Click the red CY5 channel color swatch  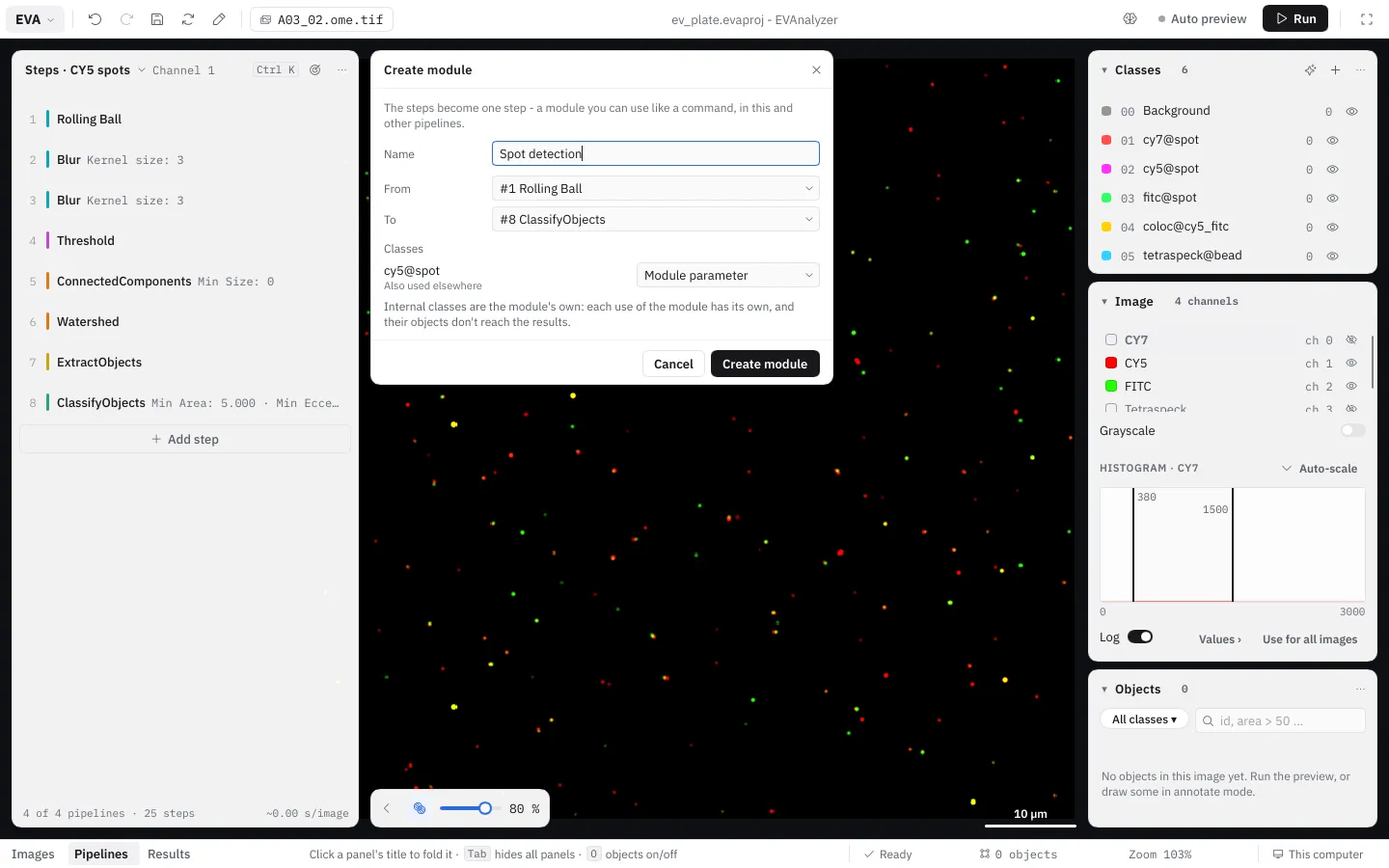[1111, 364]
